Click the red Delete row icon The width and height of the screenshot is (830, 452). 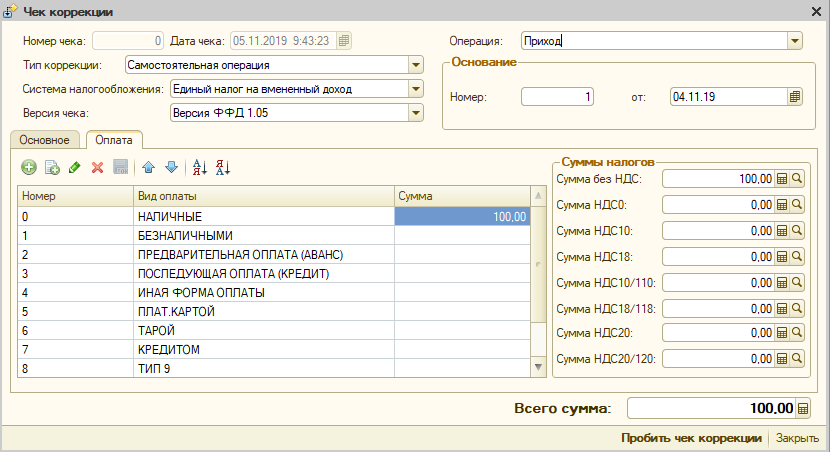point(97,167)
